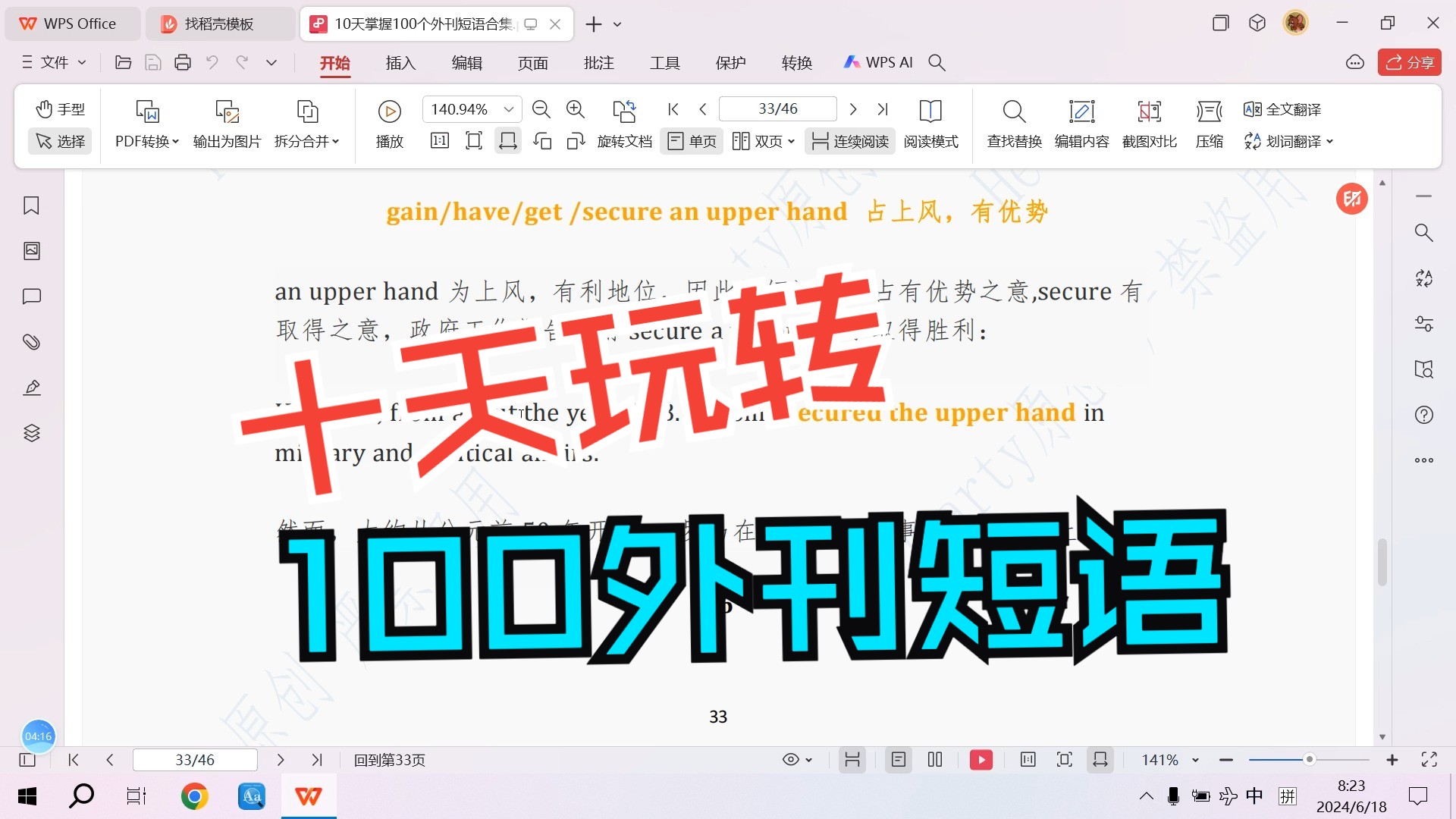
Task: Jump to last page in toolbar
Action: 883,109
